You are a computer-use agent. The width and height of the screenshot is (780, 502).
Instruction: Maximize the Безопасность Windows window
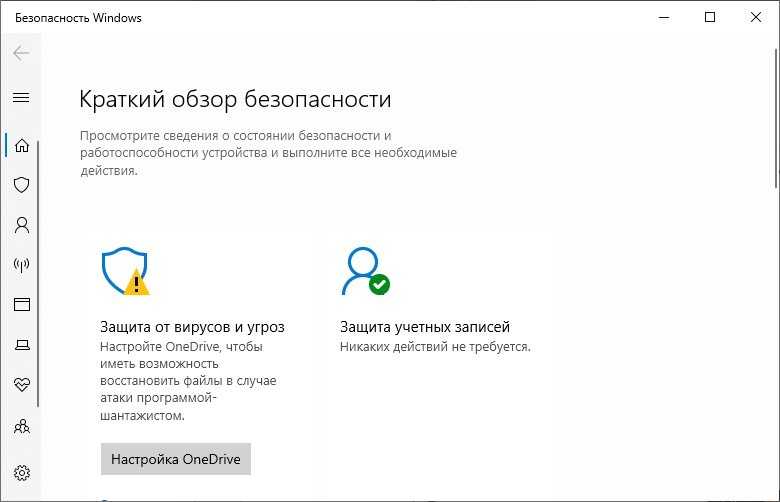pos(710,17)
